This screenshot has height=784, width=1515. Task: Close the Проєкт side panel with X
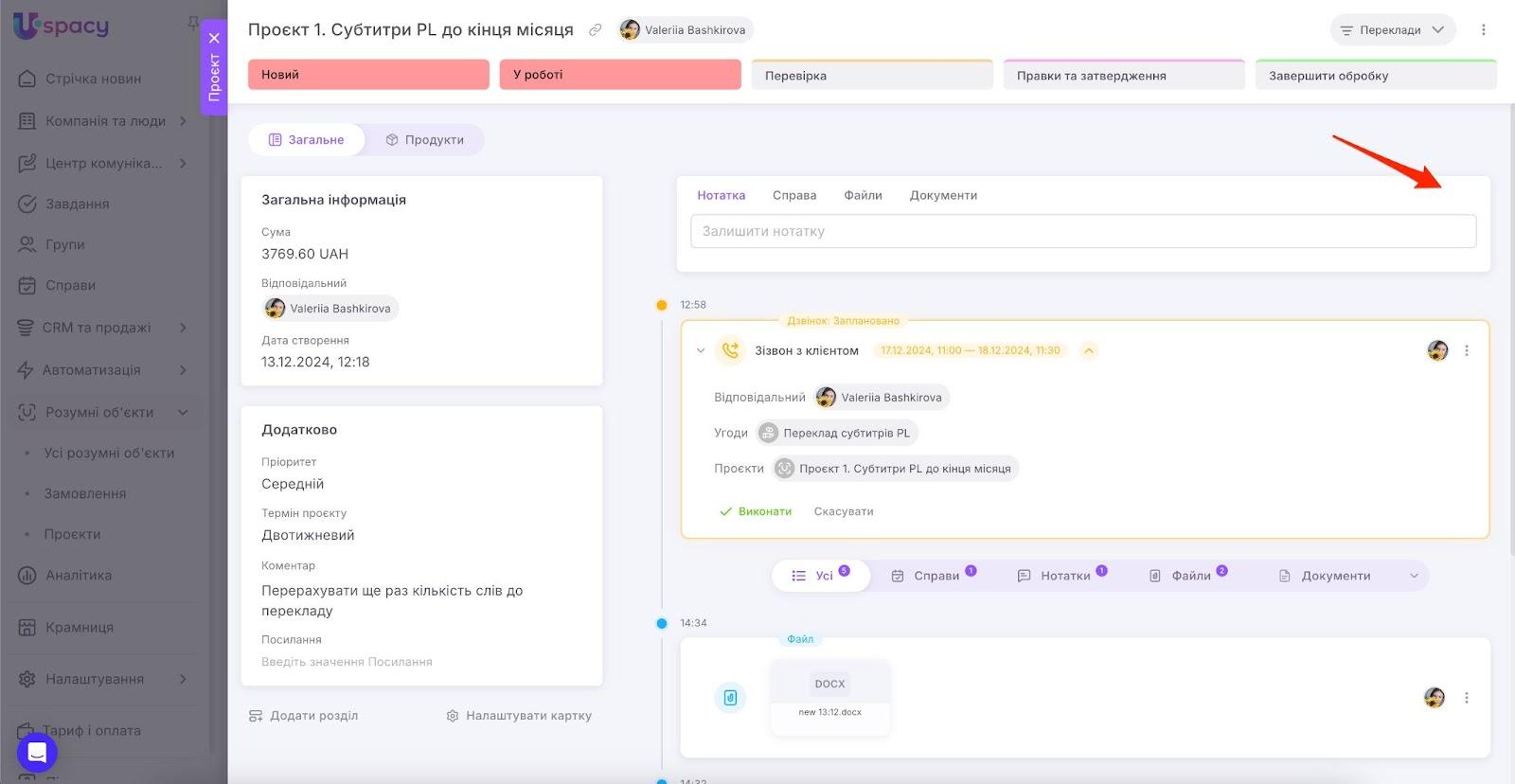[x=214, y=38]
